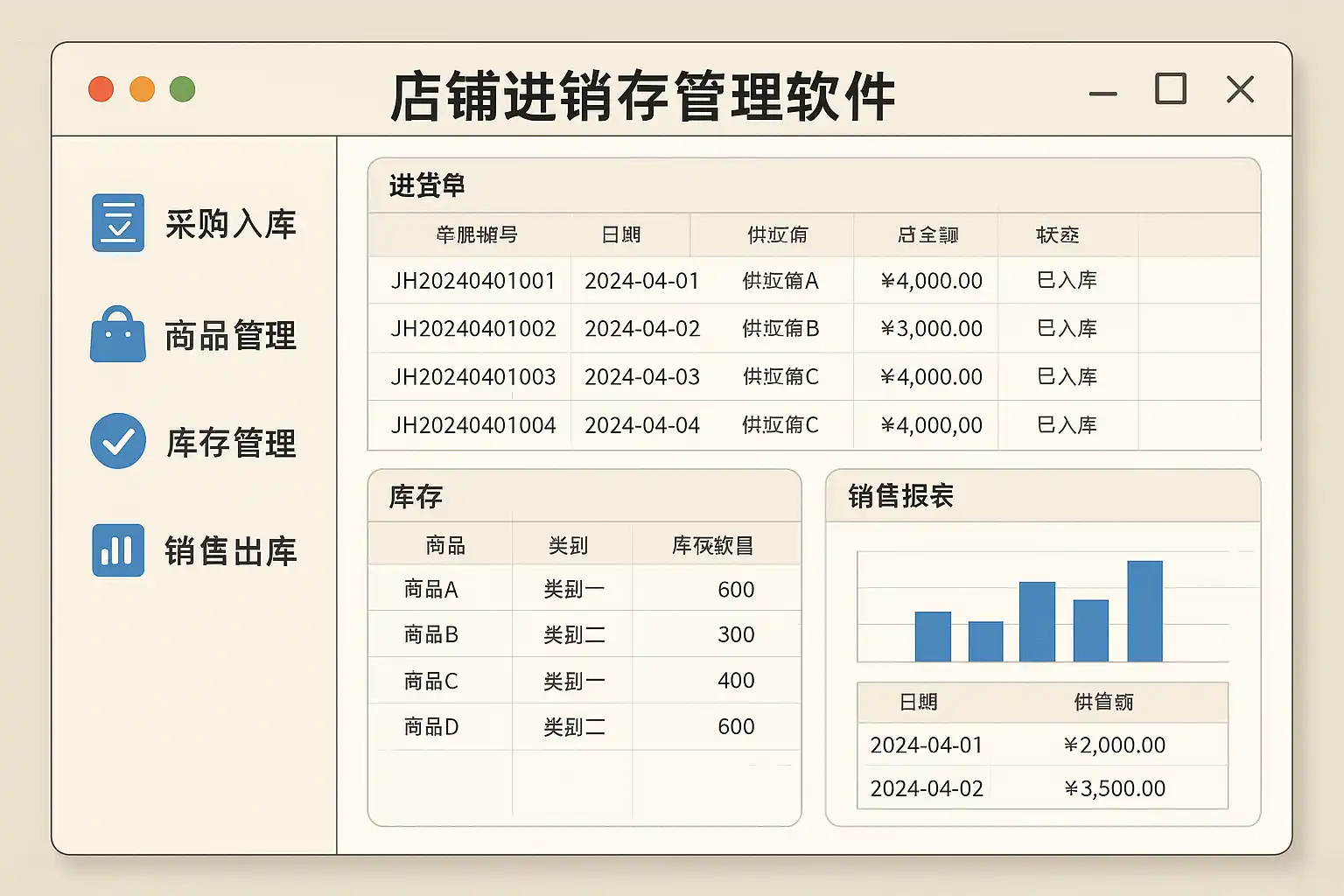
Task: Go to 销售出库 sidebar label
Action: (231, 551)
